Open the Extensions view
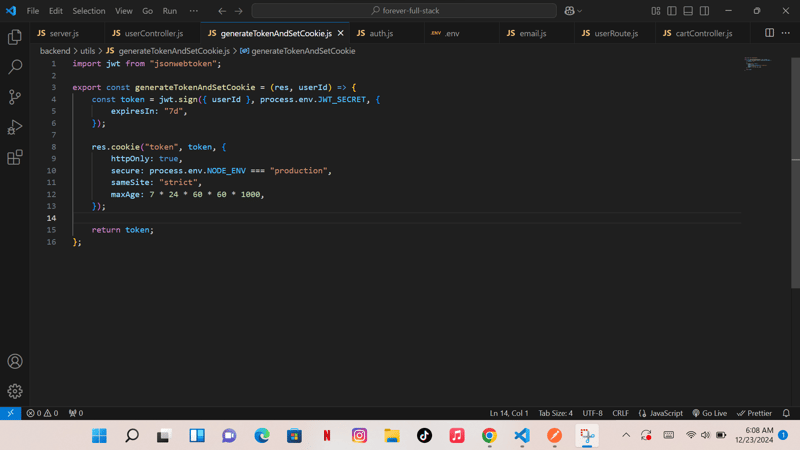The width and height of the screenshot is (800, 450). point(15,157)
